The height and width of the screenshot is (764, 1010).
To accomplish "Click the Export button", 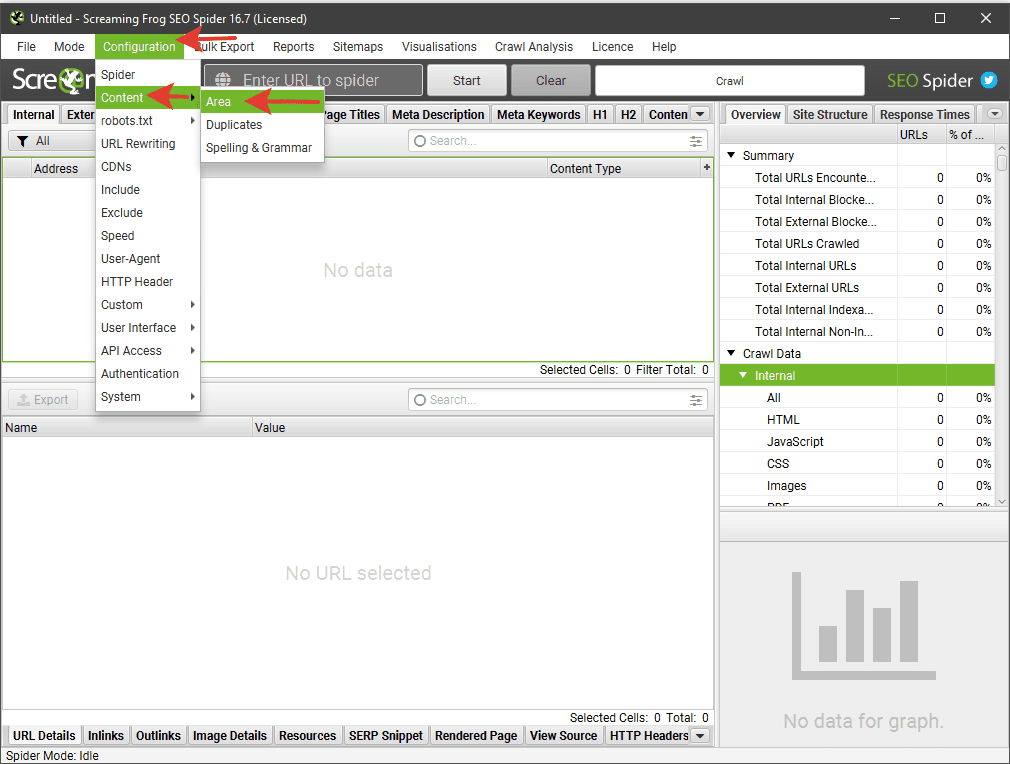I will 43,399.
